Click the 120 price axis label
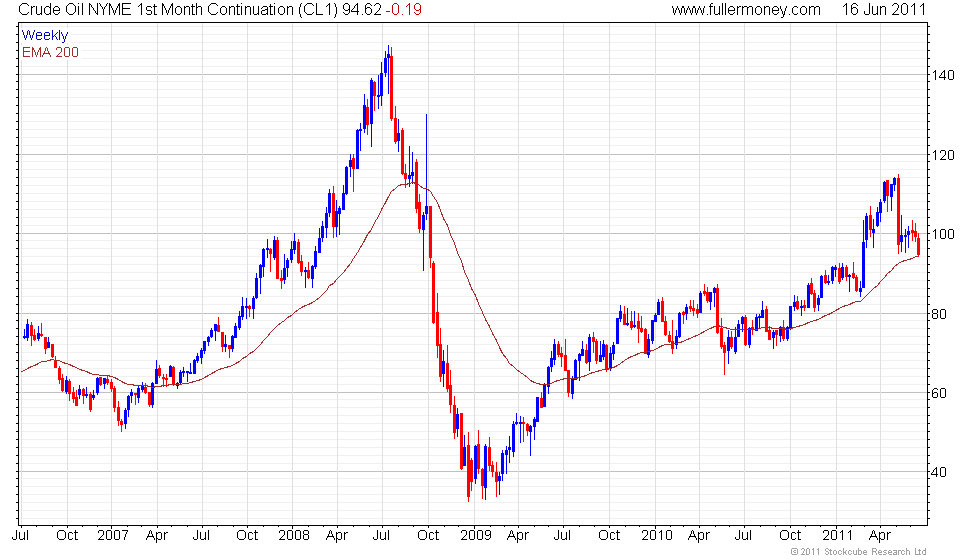 (943, 155)
